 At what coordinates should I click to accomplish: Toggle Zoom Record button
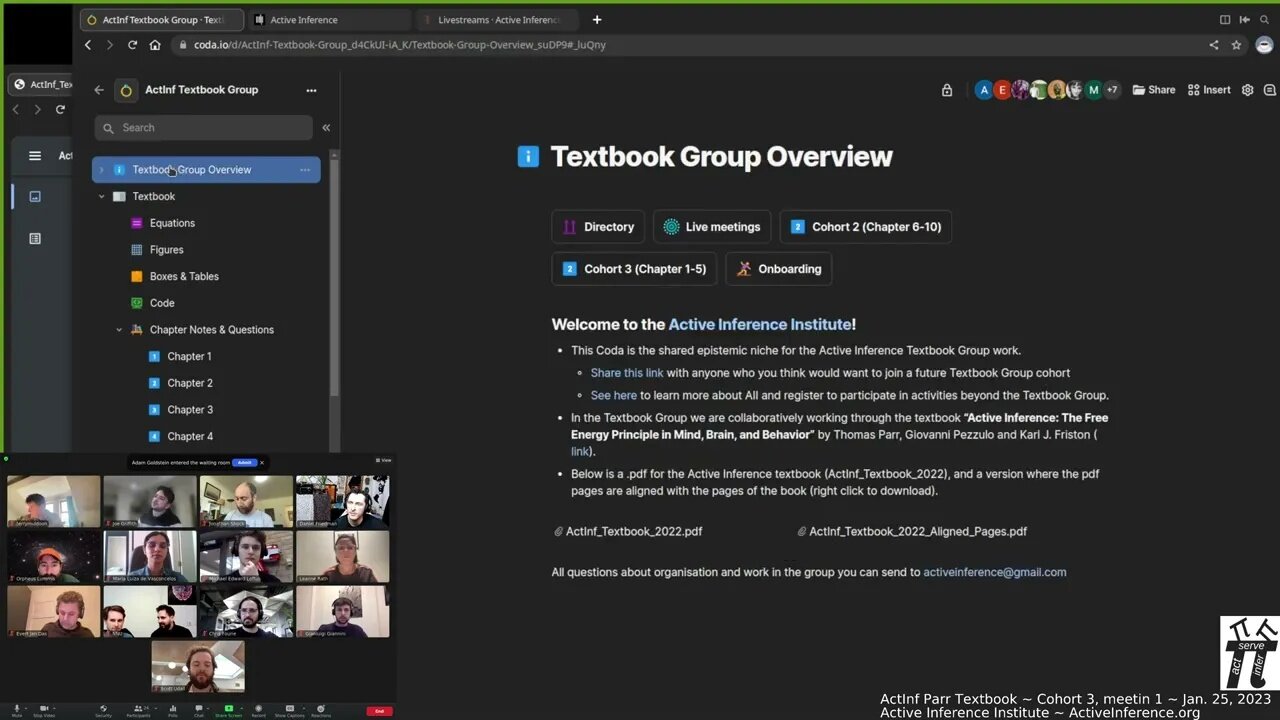[258, 710]
